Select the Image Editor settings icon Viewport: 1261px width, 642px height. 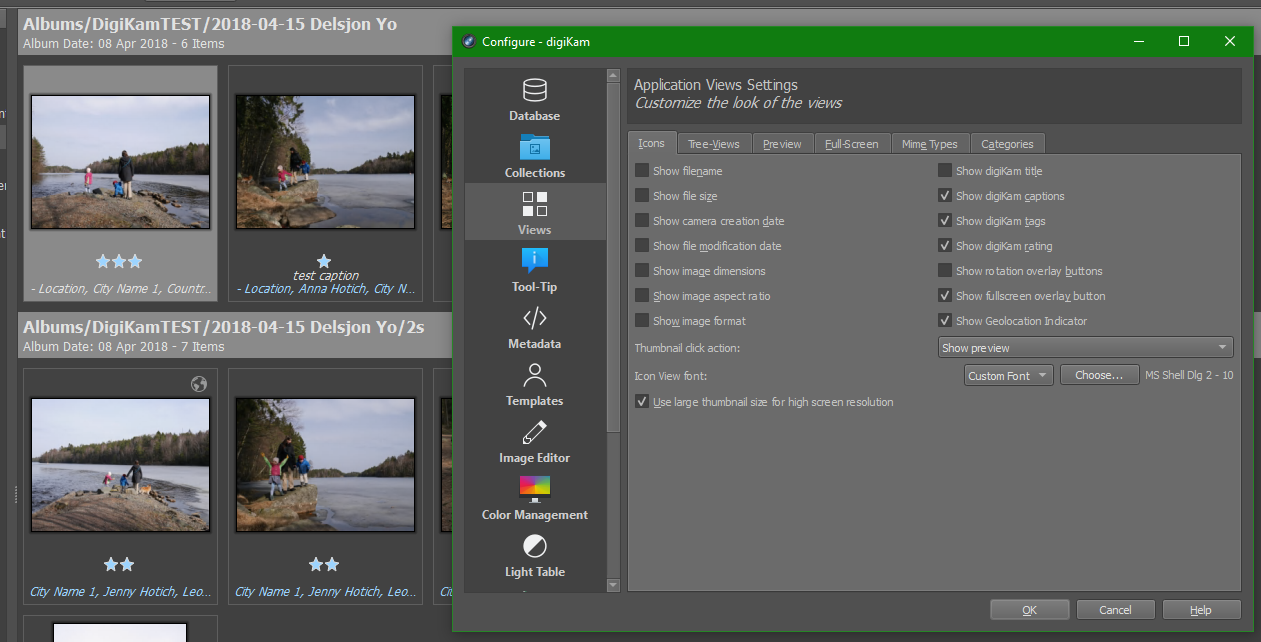[534, 441]
